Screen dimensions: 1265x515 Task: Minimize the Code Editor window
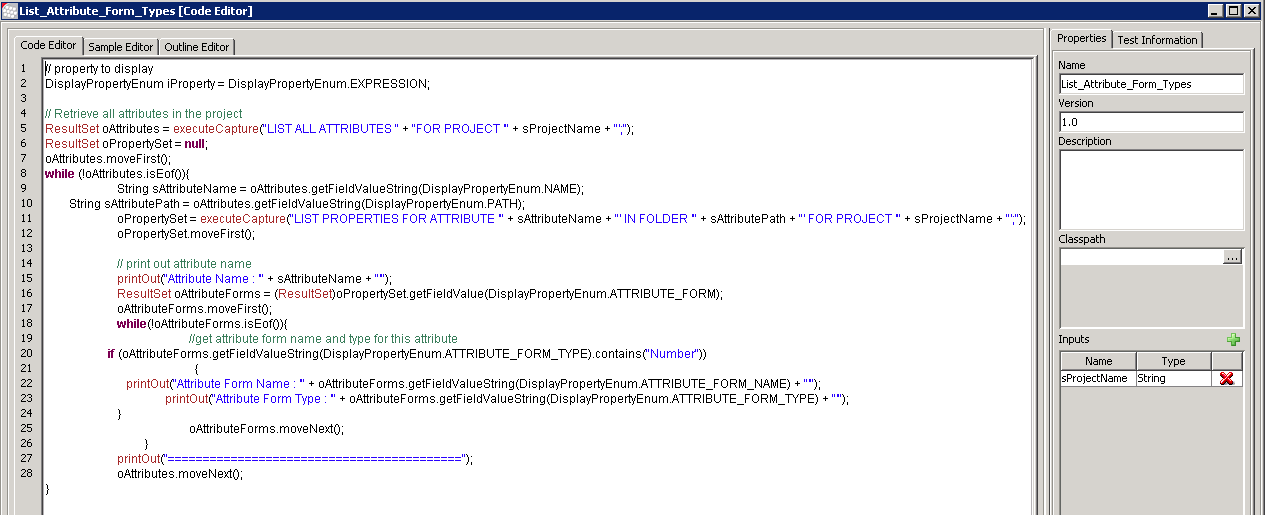coord(1216,11)
